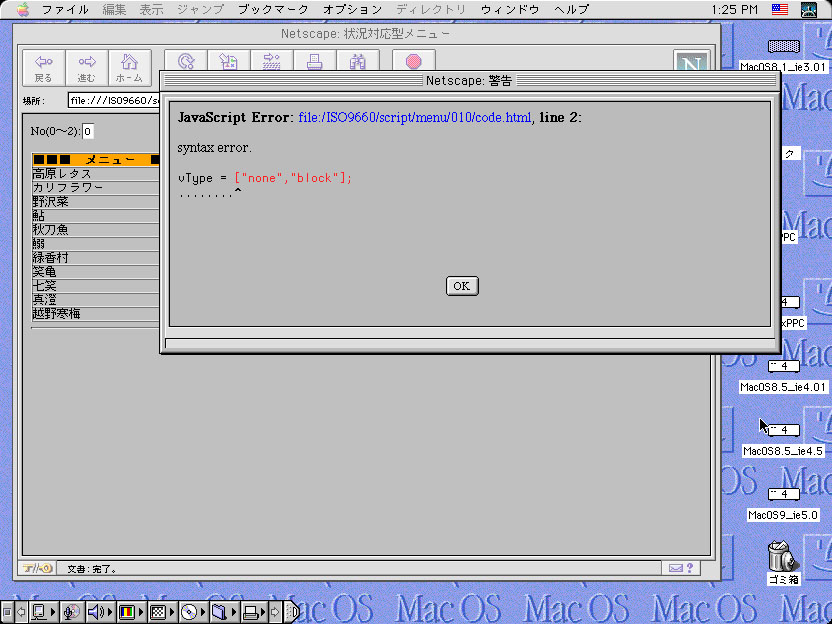Open the ファイル menu
The width and height of the screenshot is (832, 624).
(65, 10)
